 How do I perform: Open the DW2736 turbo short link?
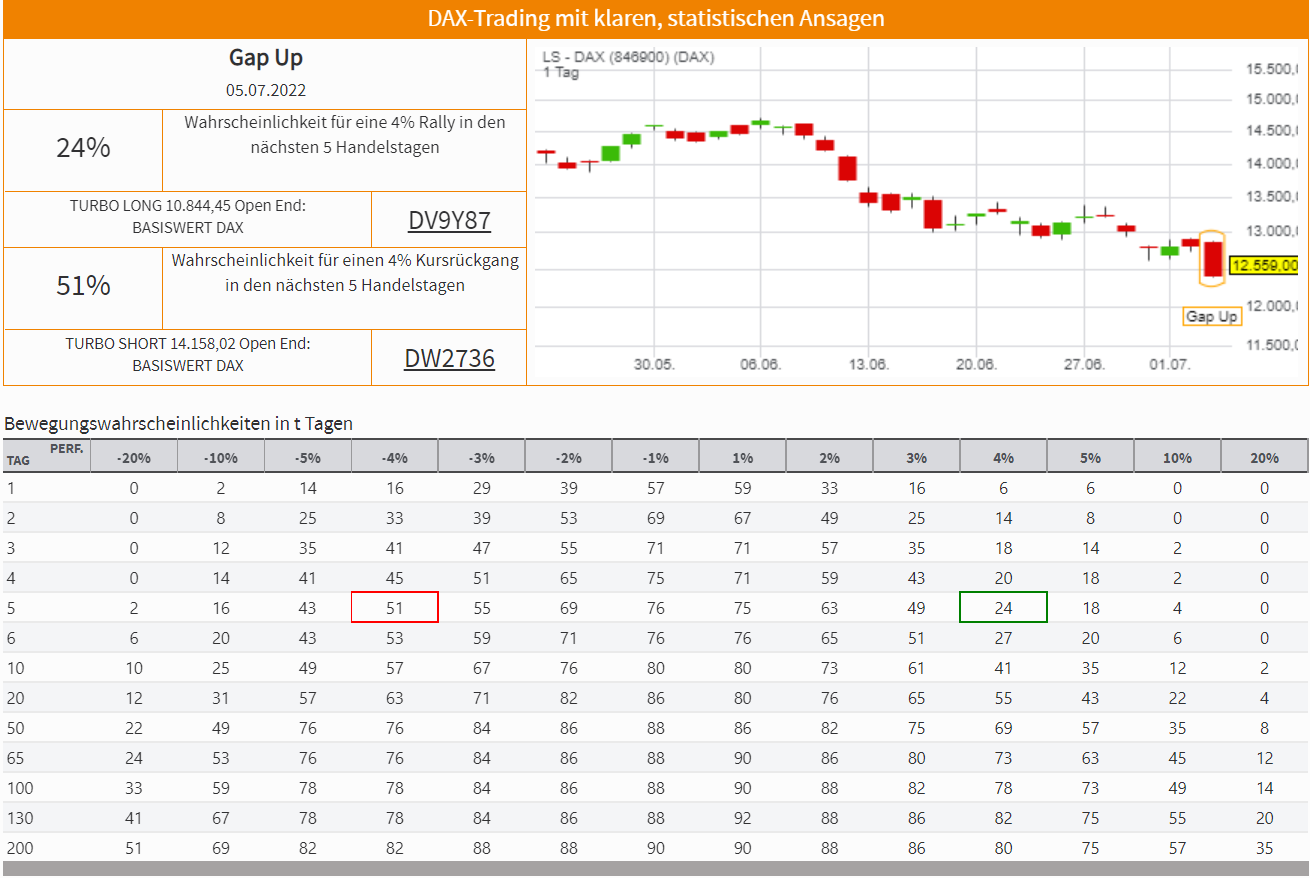(x=449, y=358)
